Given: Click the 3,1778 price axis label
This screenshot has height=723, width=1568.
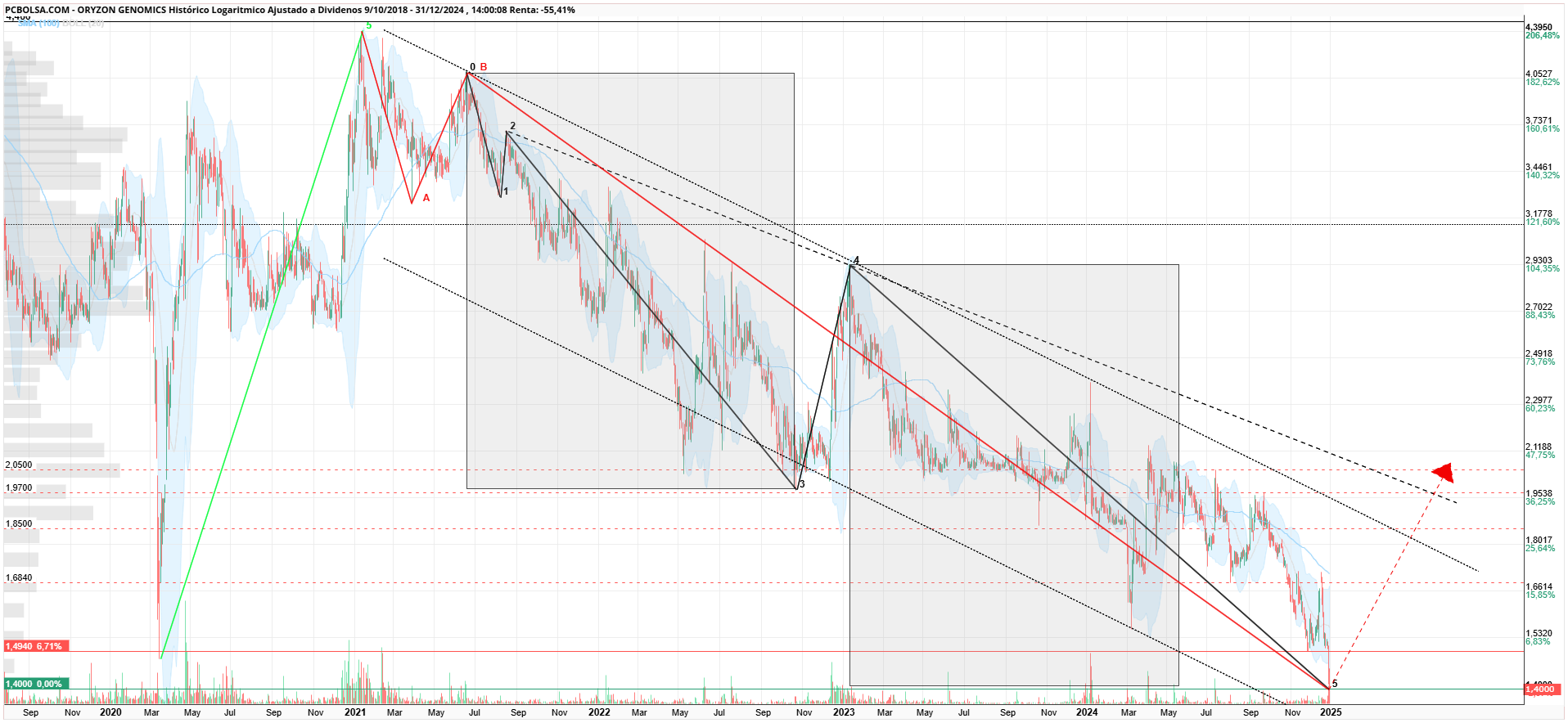Looking at the screenshot, I should click(x=1539, y=213).
